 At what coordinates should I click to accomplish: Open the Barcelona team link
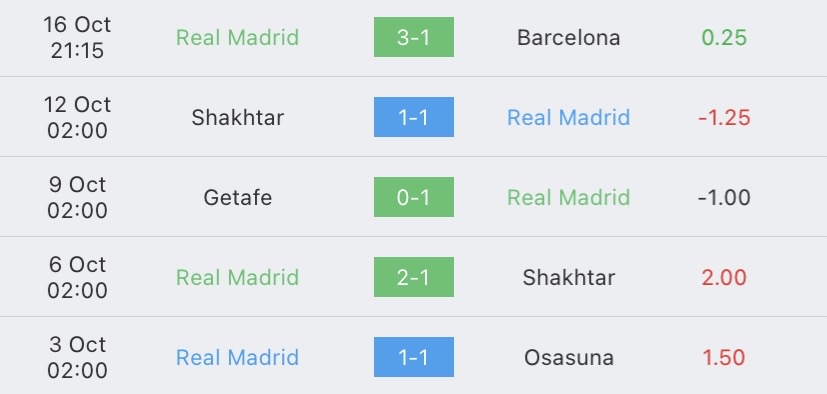click(569, 37)
